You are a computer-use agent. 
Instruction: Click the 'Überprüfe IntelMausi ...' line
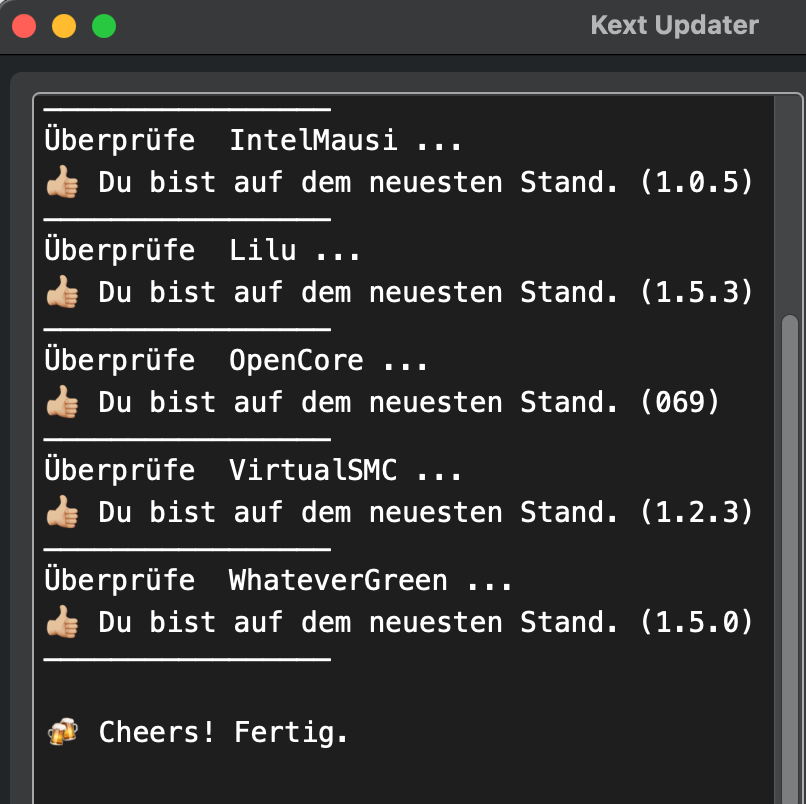point(253,140)
